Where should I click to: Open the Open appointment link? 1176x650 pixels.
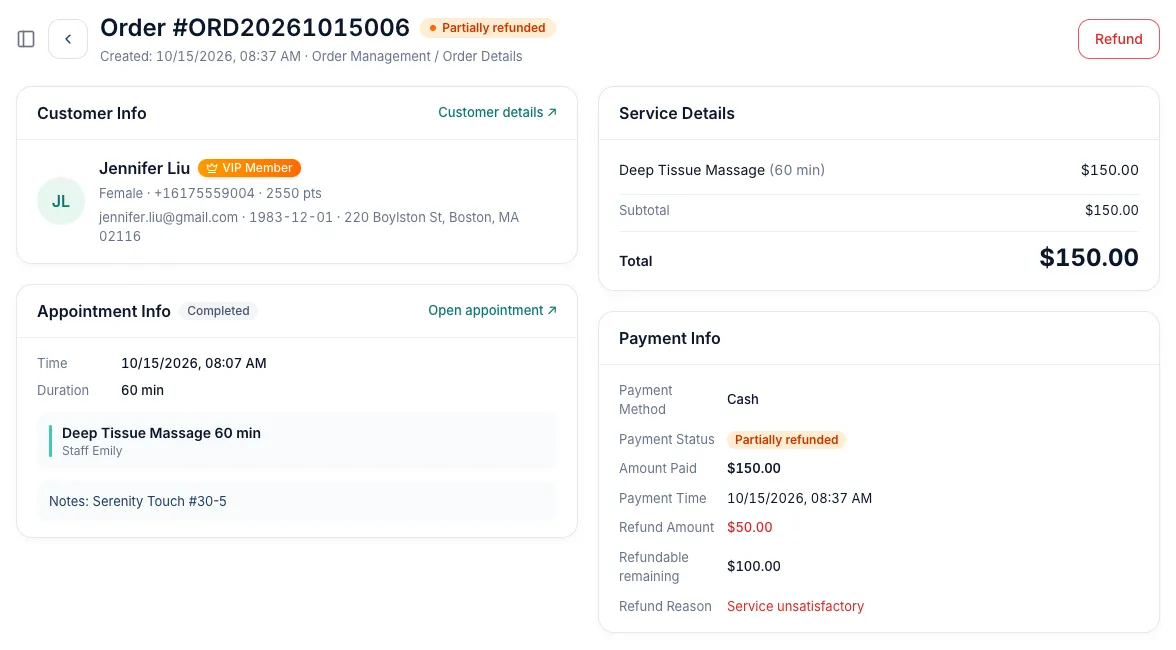492,310
